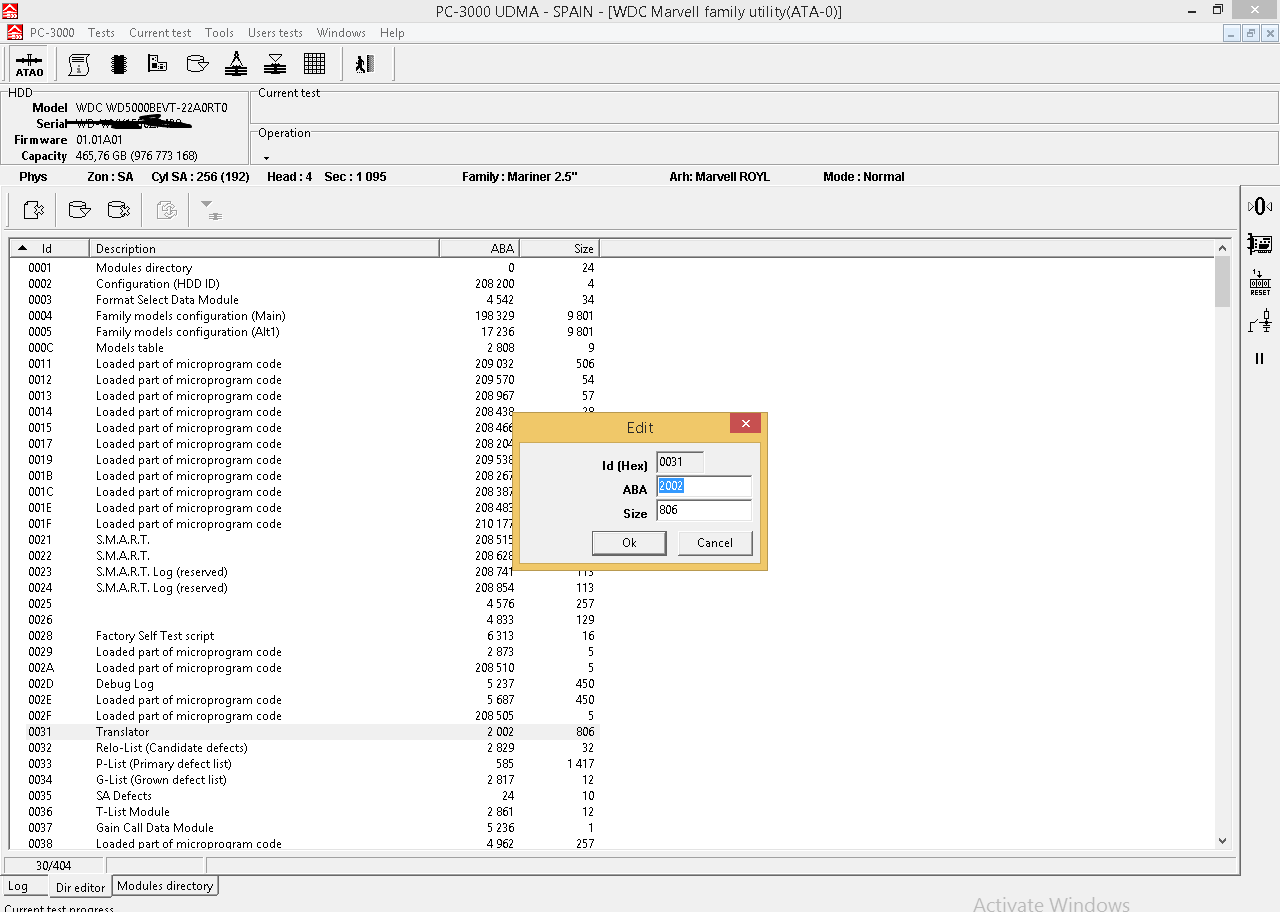Sort by the ABA column header
Image resolution: width=1280 pixels, height=912 pixels.
coord(479,248)
